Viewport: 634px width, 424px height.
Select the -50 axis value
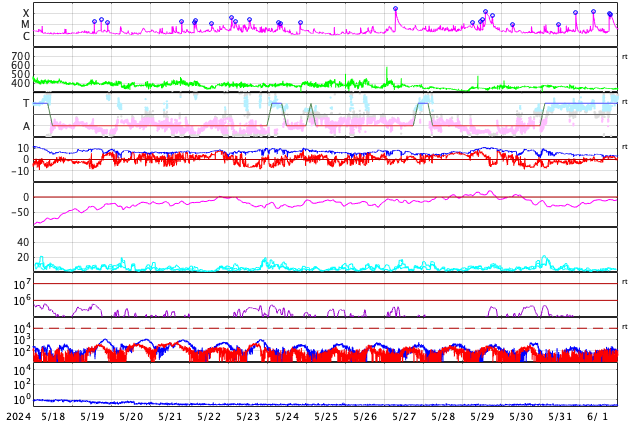pos(20,213)
